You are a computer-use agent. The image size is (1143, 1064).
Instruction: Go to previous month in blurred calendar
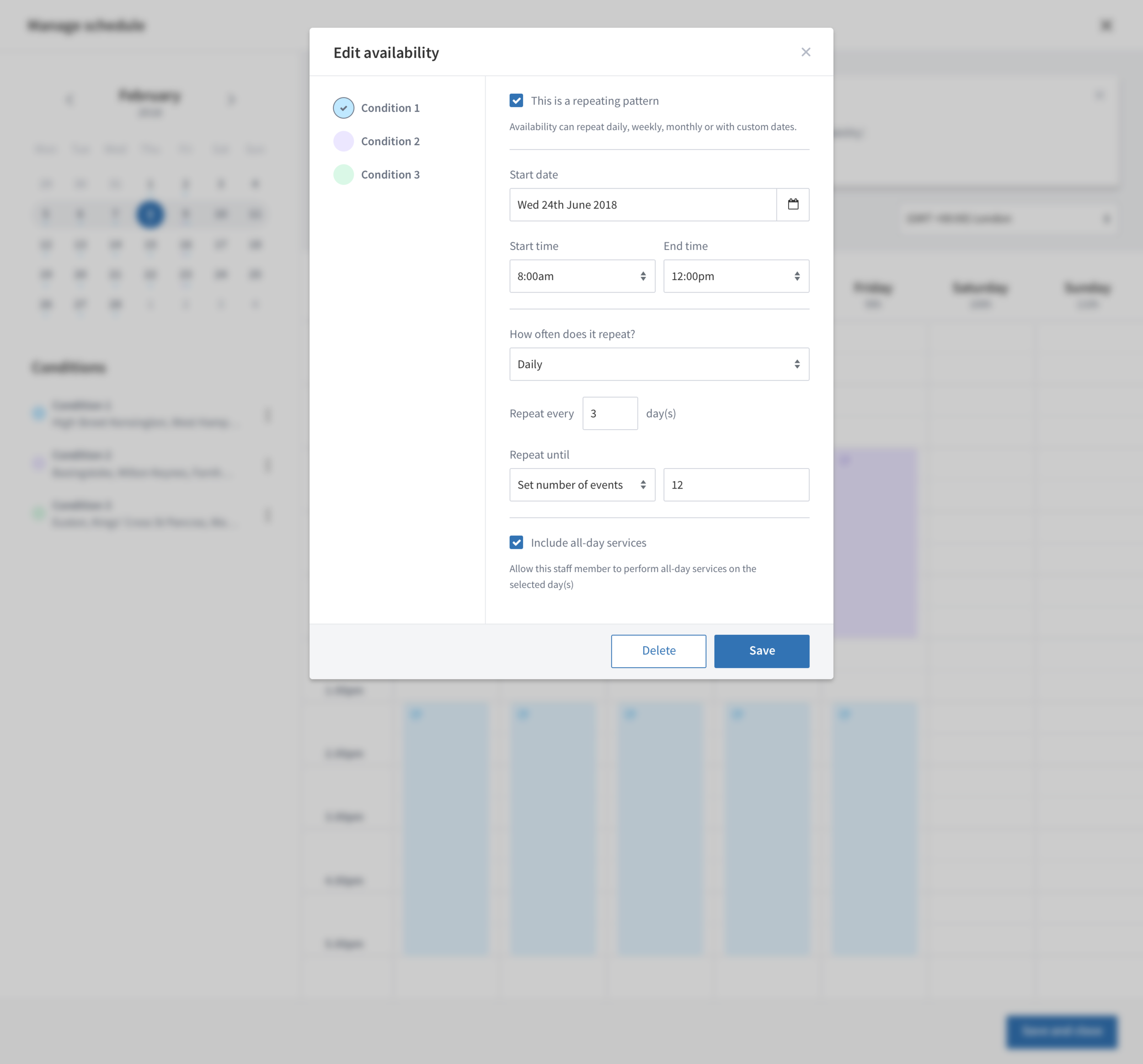tap(69, 100)
